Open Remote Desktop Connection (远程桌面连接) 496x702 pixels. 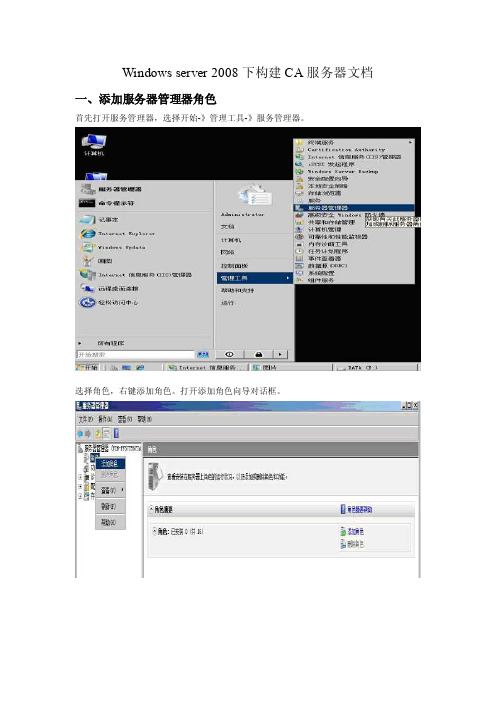(109, 288)
